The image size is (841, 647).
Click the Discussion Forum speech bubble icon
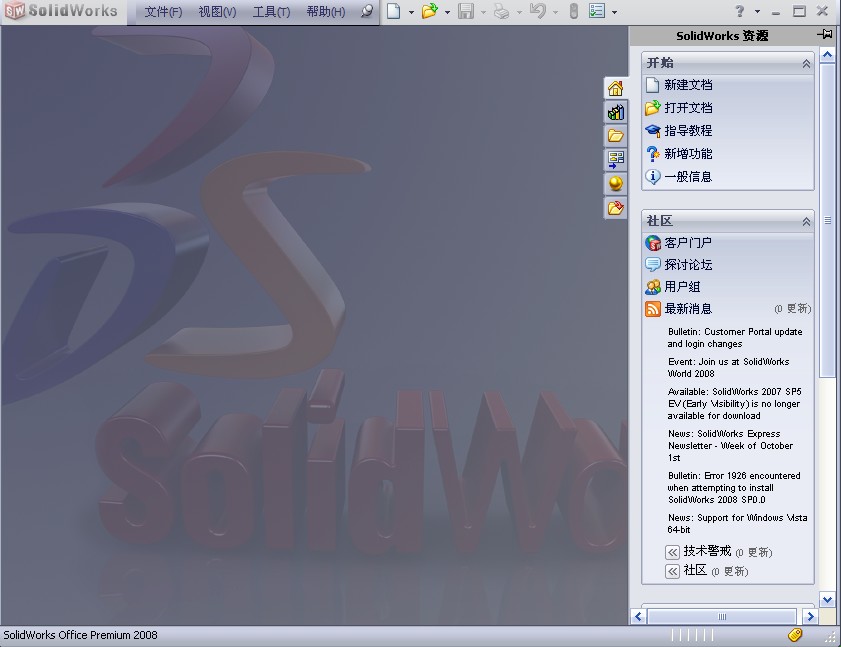[653, 264]
